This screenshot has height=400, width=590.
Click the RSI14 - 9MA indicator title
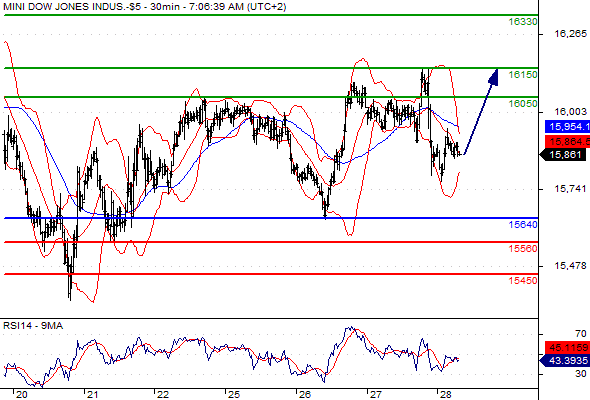point(33,326)
